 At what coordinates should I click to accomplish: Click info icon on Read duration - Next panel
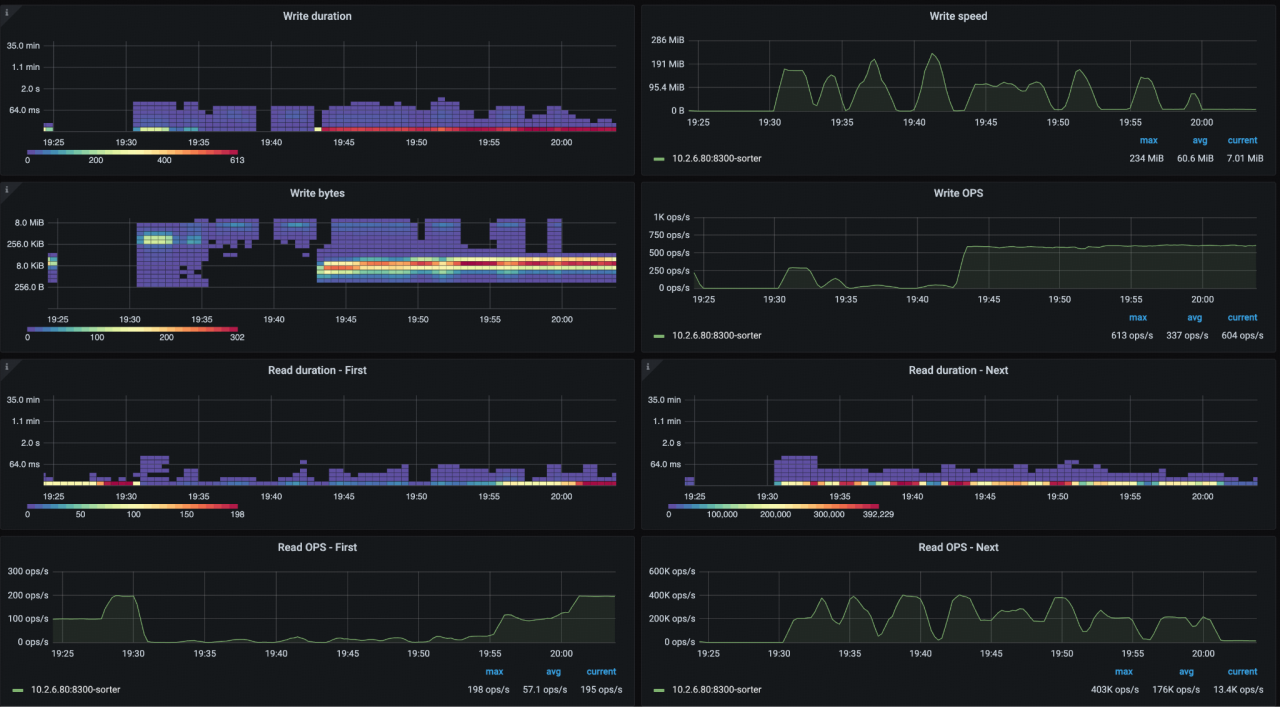[x=647, y=366]
